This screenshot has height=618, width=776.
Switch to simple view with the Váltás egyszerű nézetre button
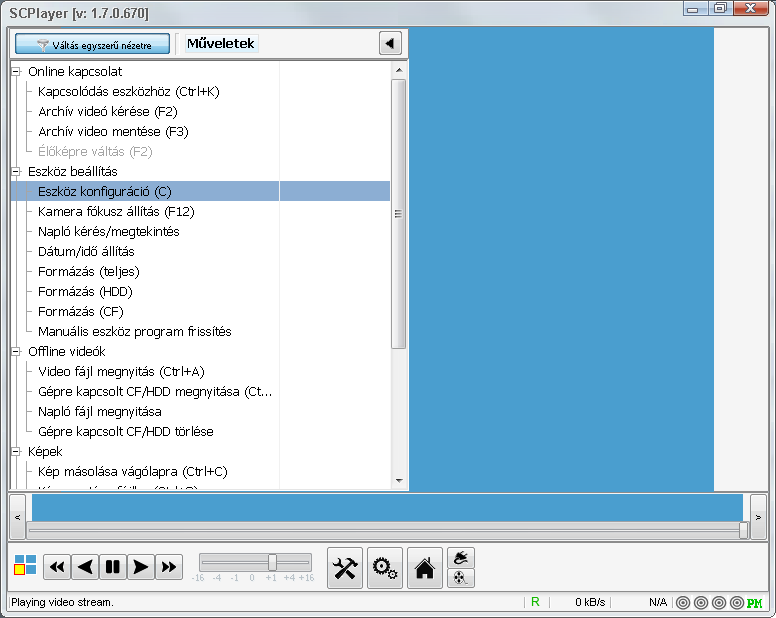[x=93, y=44]
